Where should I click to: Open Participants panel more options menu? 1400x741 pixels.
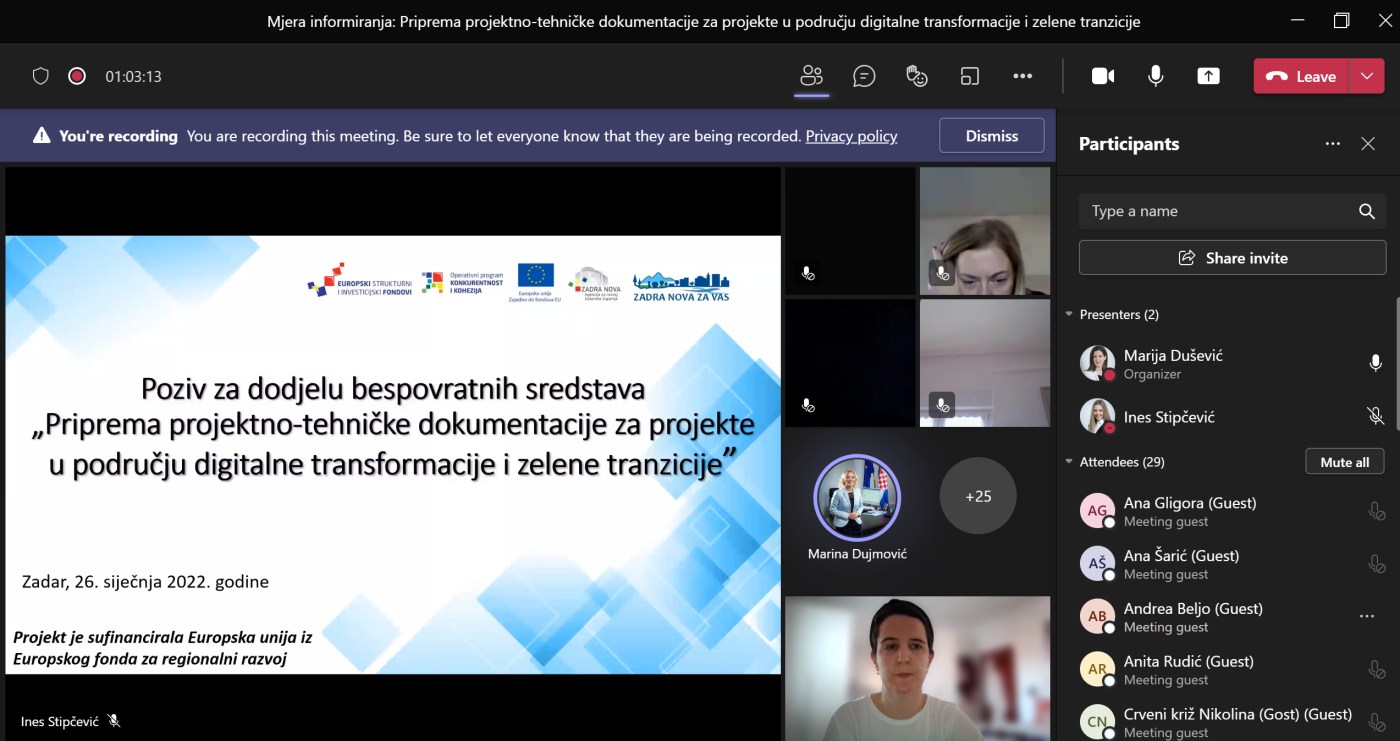pos(1332,144)
